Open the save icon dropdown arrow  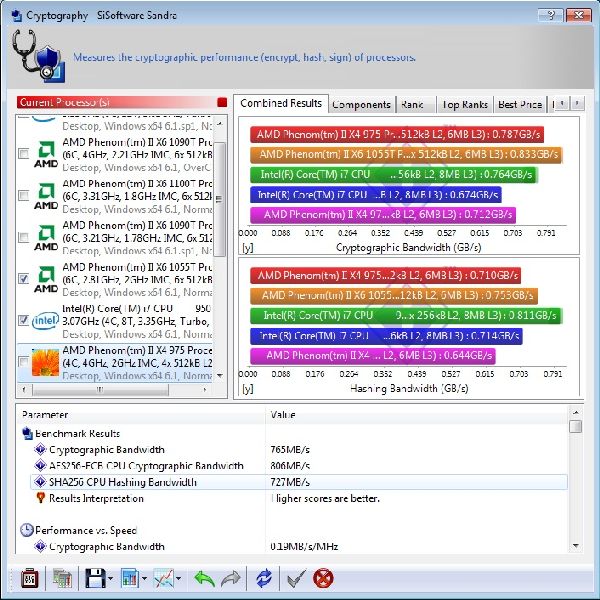pyautogui.click(x=112, y=579)
